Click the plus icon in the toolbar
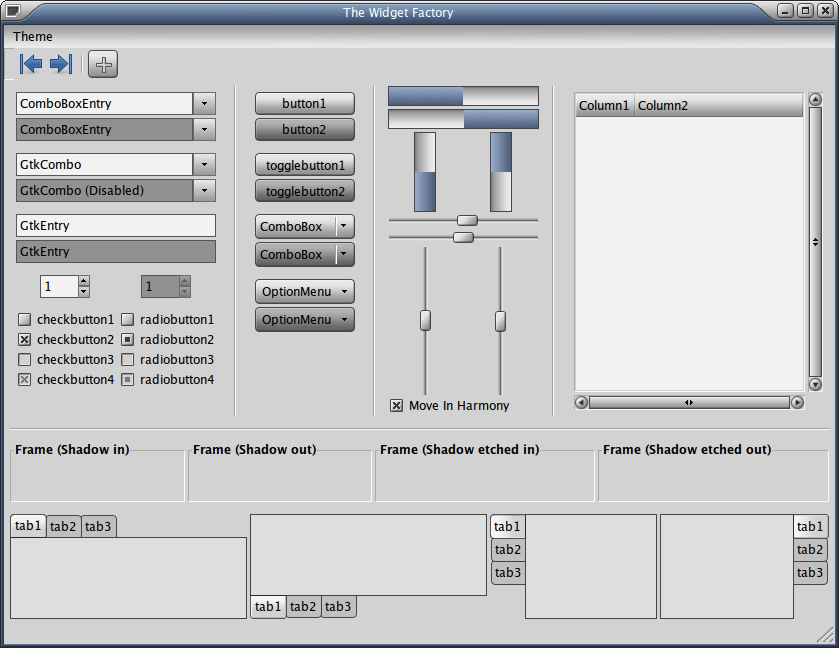Viewport: 839px width, 648px height. click(x=103, y=64)
